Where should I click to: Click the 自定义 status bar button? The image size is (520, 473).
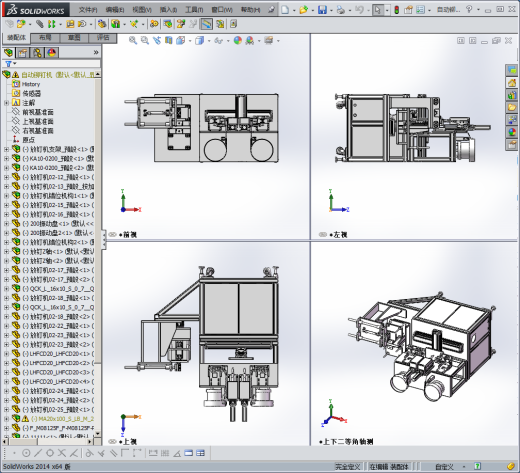tap(444, 466)
